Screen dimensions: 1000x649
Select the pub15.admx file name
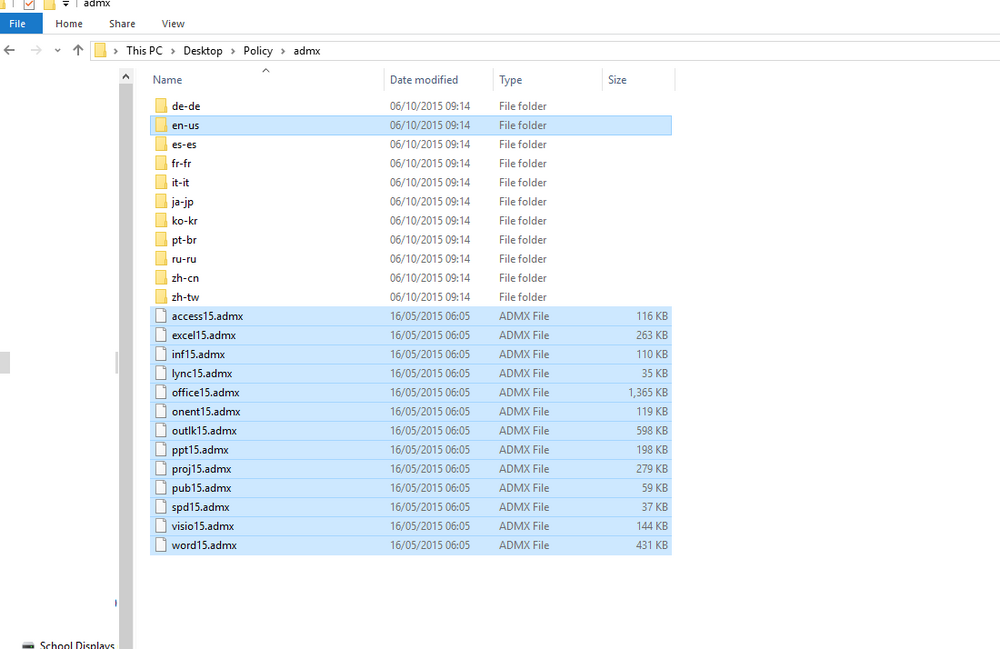(x=201, y=488)
